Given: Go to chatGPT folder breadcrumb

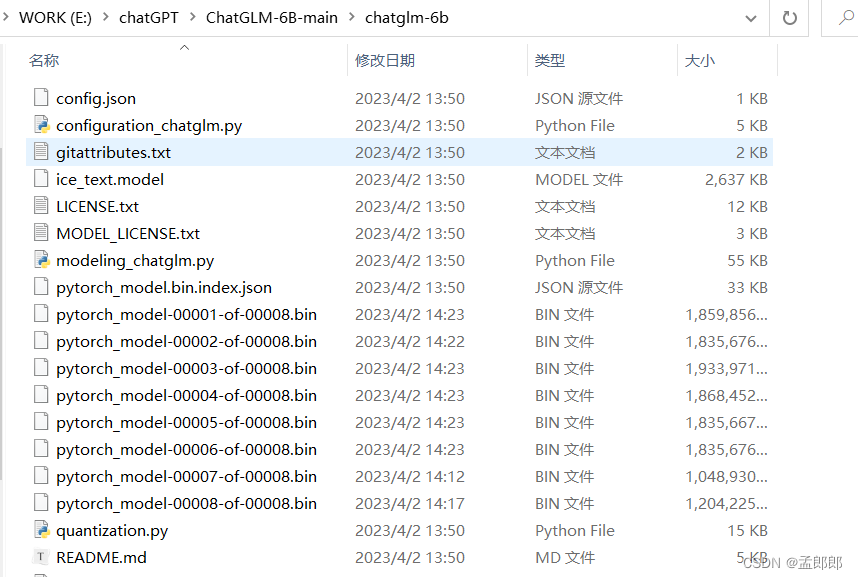Looking at the screenshot, I should (149, 18).
